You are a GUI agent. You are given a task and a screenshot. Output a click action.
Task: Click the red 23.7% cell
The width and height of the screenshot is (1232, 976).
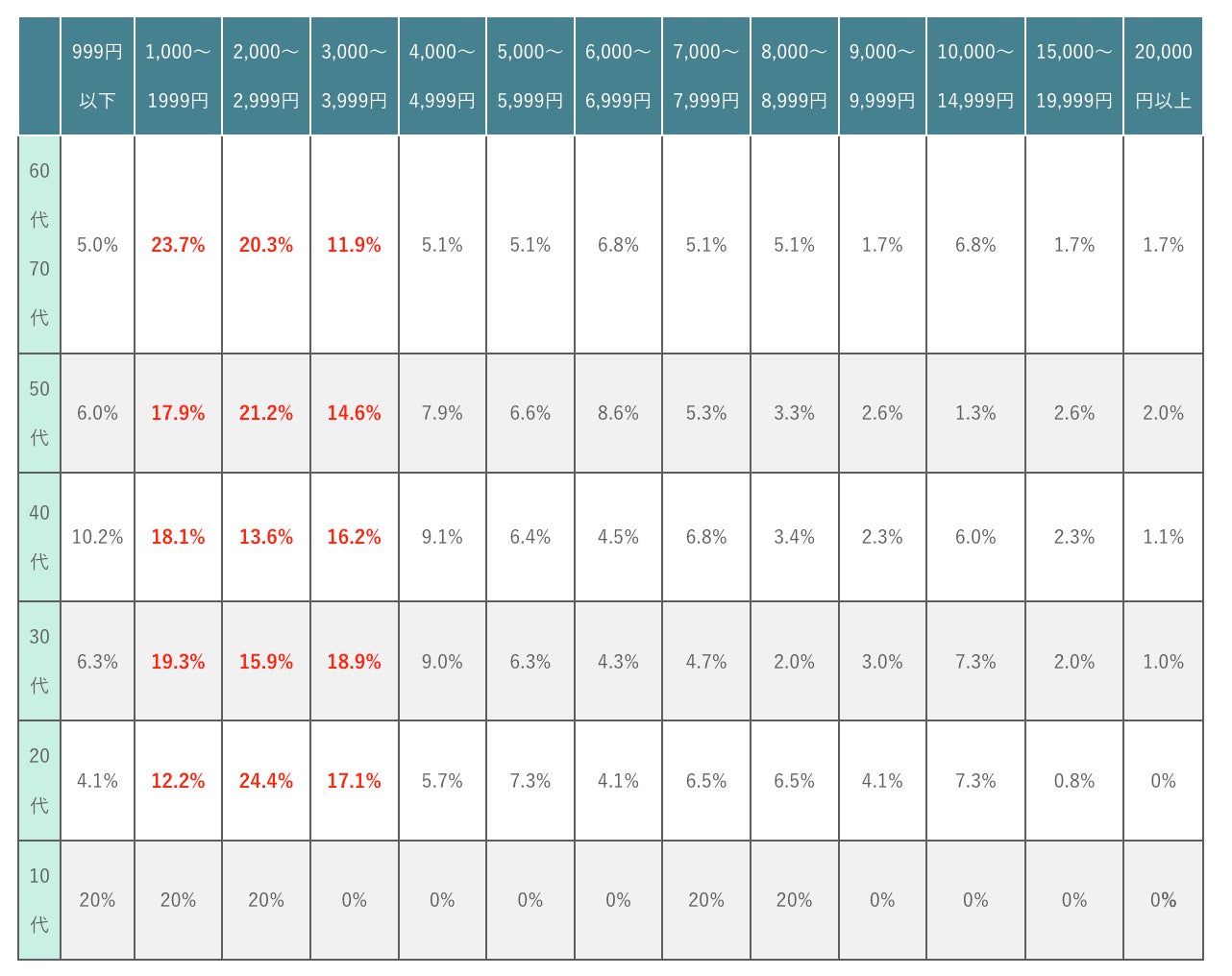coord(178,245)
